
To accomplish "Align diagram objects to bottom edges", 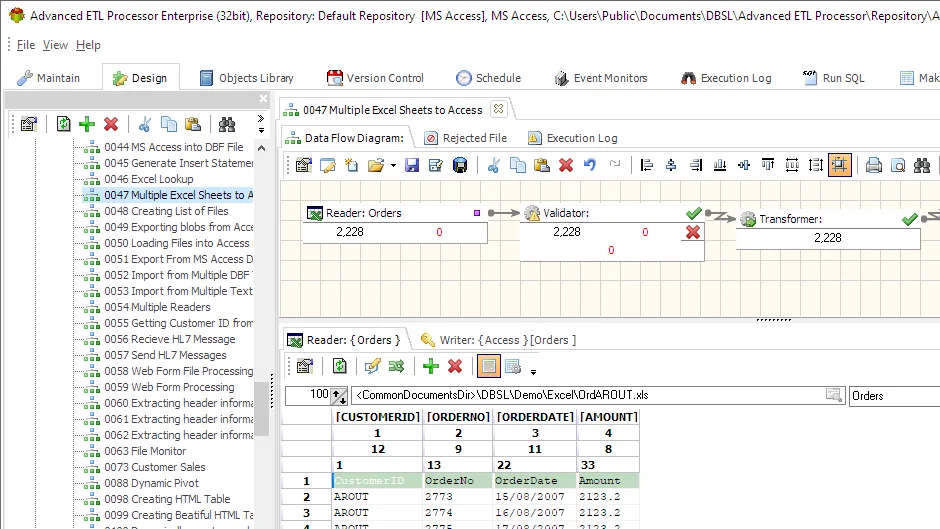I will tap(719, 165).
